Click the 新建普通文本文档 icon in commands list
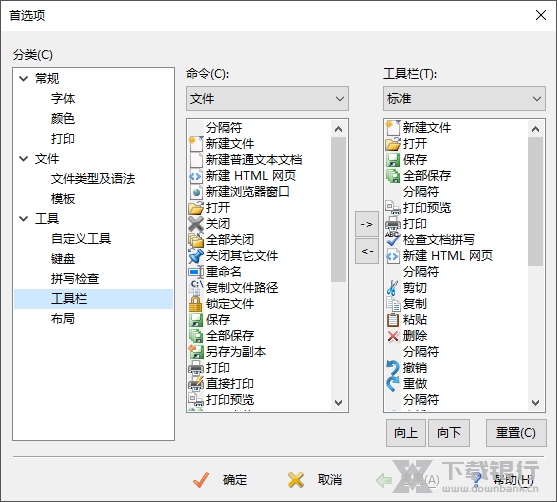557x502 pixels. (x=196, y=160)
